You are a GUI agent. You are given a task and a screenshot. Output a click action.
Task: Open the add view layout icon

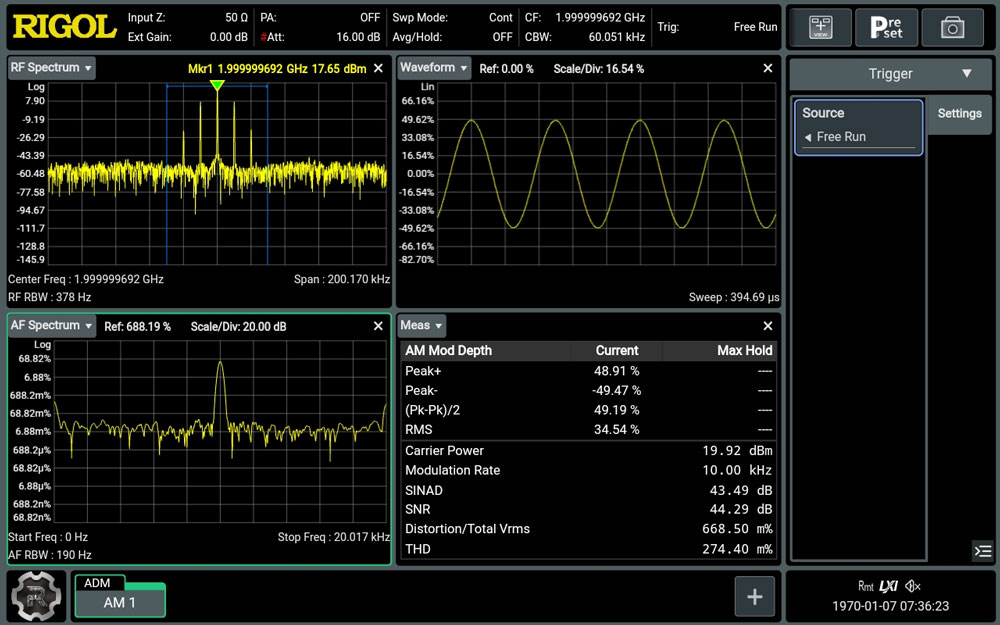820,27
